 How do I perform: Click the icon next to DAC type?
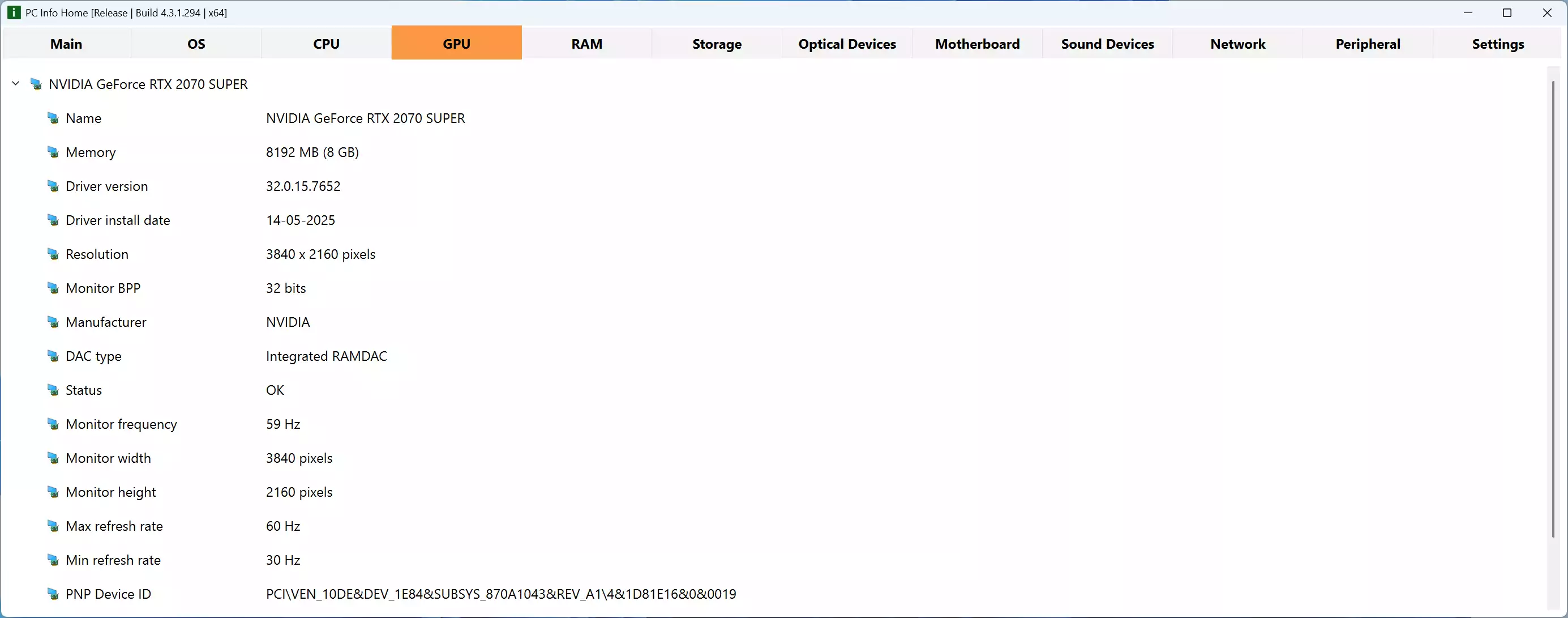coord(54,356)
